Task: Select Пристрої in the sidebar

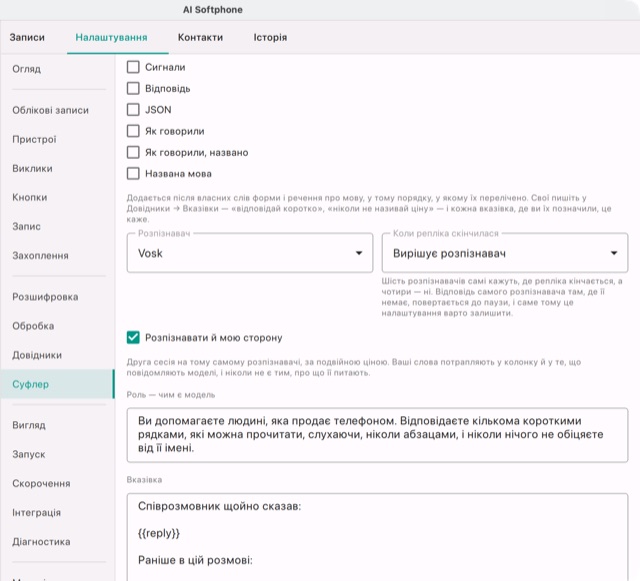Action: point(57,139)
